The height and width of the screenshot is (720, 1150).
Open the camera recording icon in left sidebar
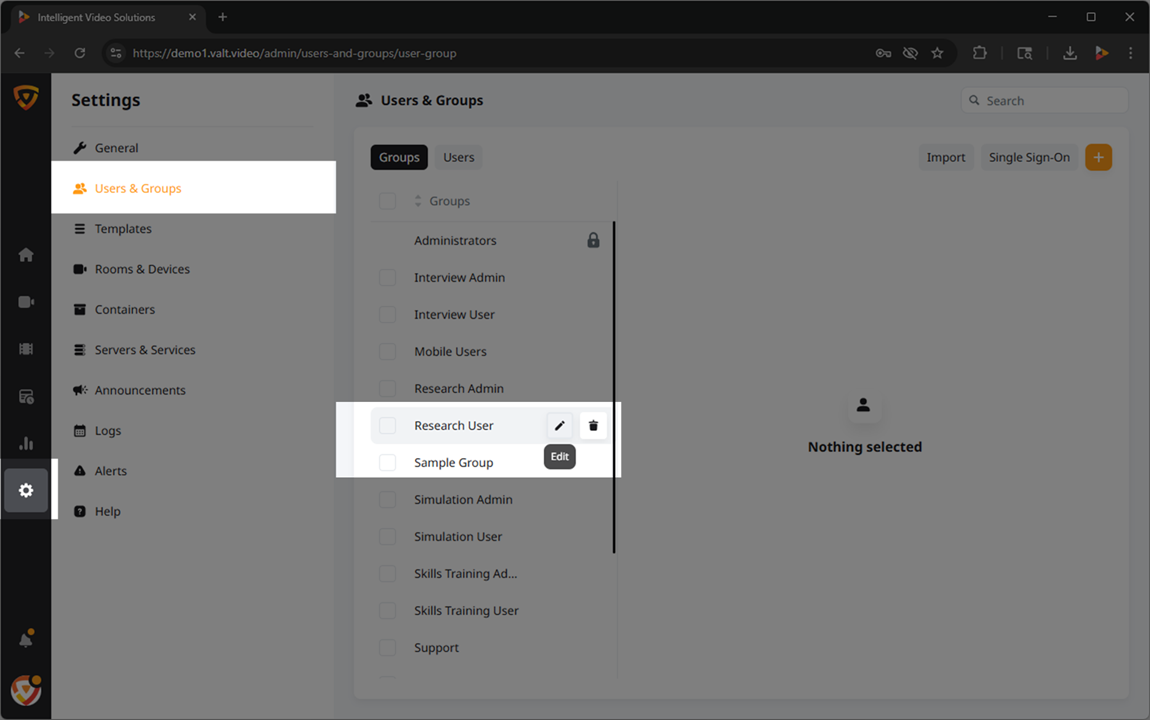coord(26,302)
